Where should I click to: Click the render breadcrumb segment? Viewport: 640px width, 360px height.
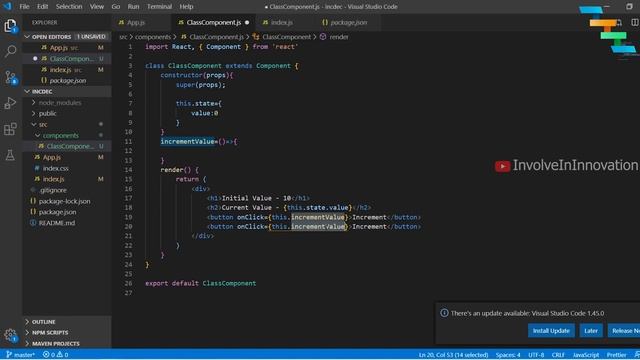coord(334,37)
